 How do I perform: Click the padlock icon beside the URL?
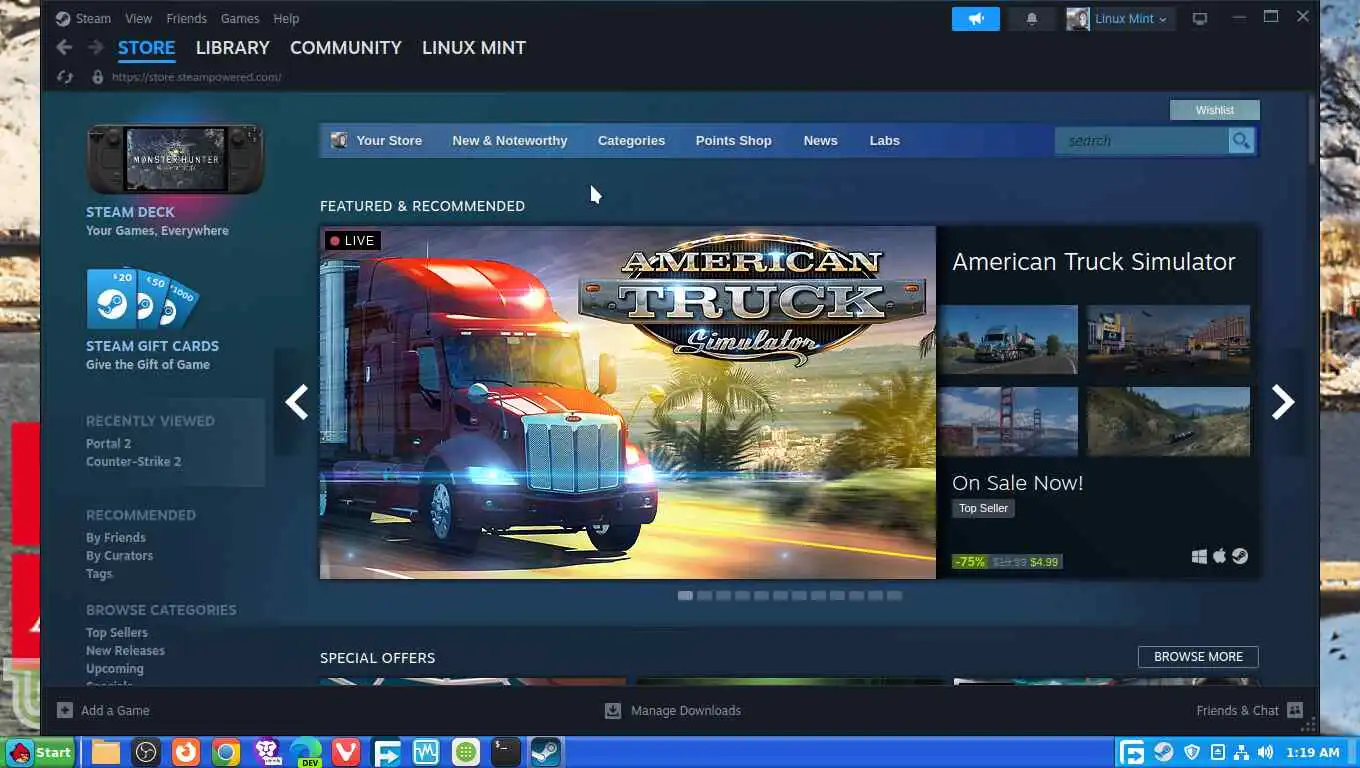[x=97, y=77]
